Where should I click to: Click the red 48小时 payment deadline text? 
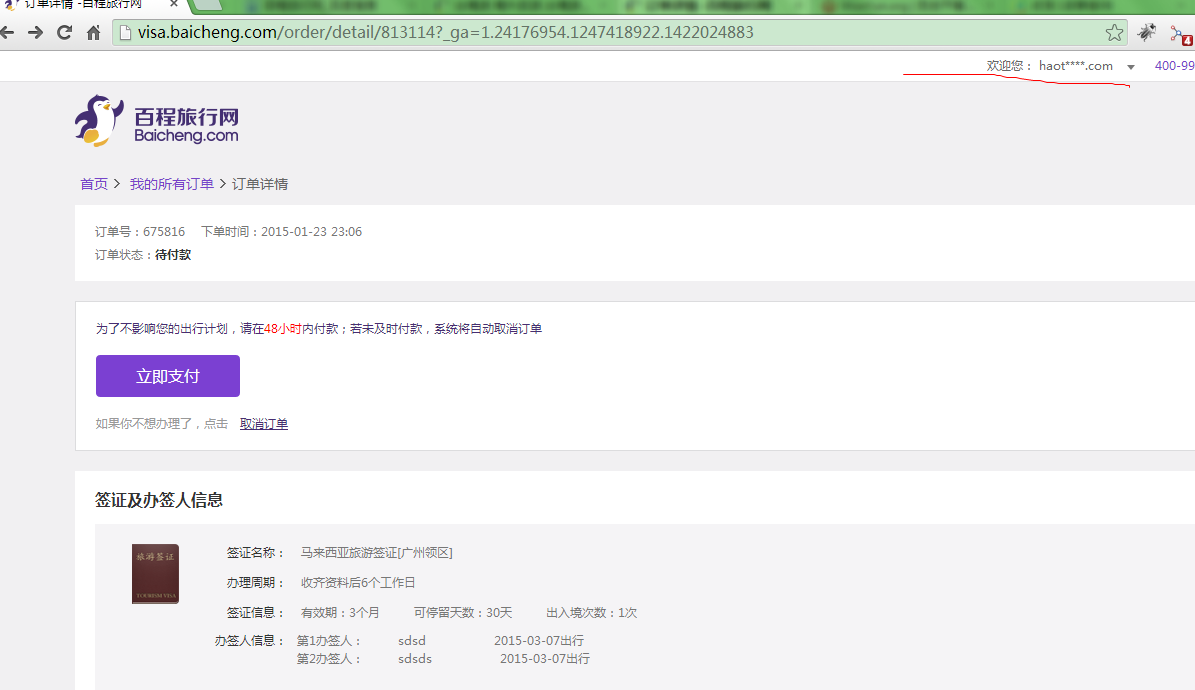point(283,329)
